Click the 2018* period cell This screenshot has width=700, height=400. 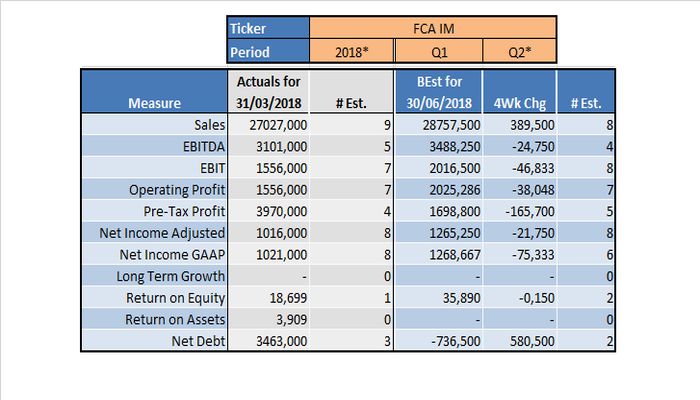[x=352, y=51]
